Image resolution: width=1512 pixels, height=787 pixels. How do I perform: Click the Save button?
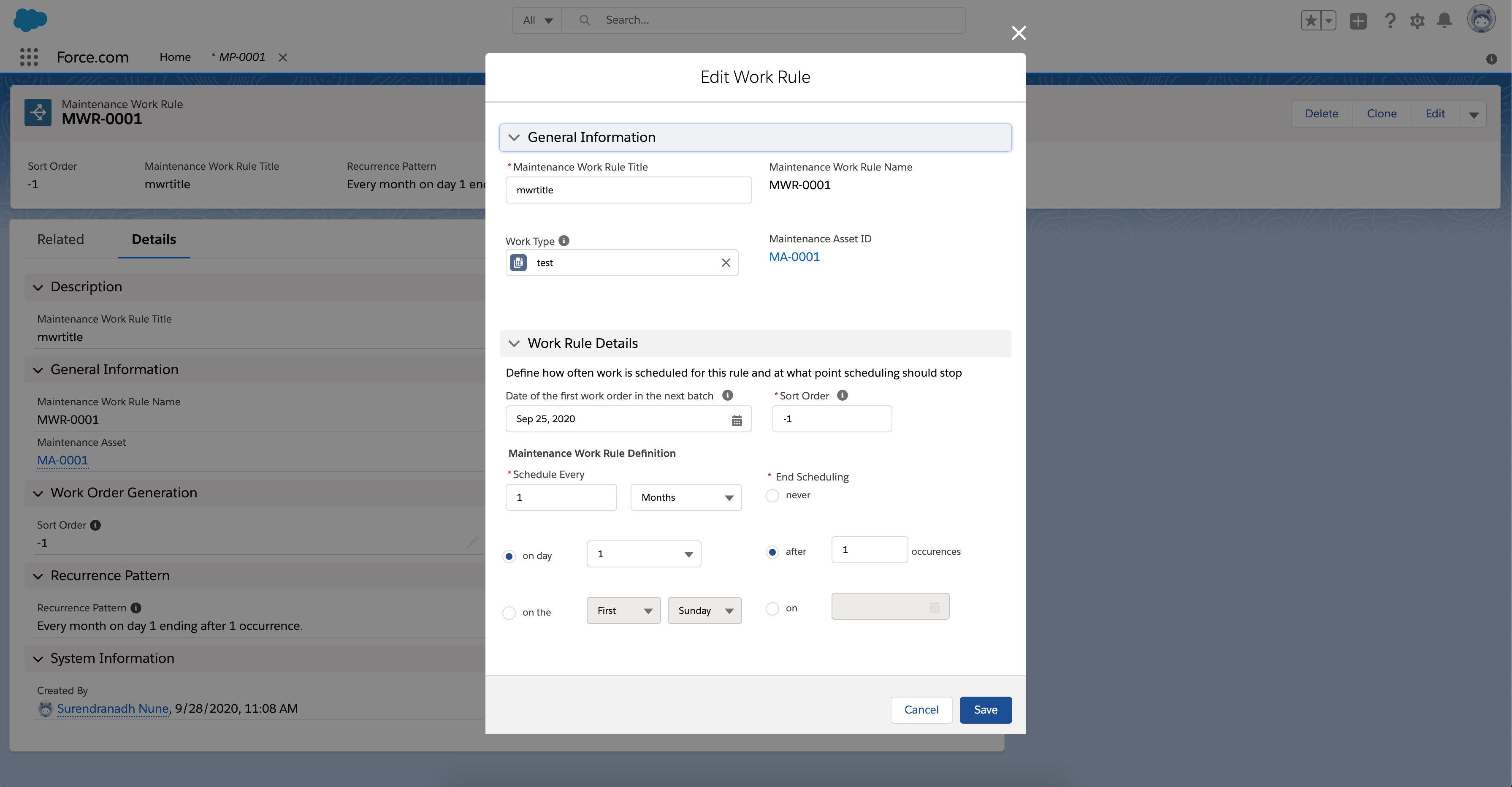[986, 709]
